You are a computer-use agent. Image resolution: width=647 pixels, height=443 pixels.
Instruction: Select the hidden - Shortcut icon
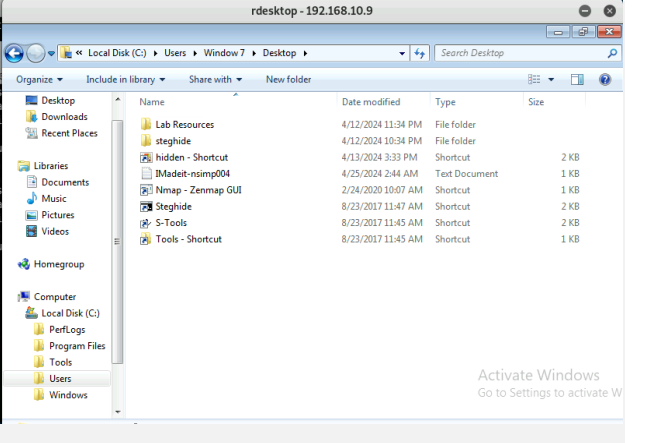tap(146, 158)
